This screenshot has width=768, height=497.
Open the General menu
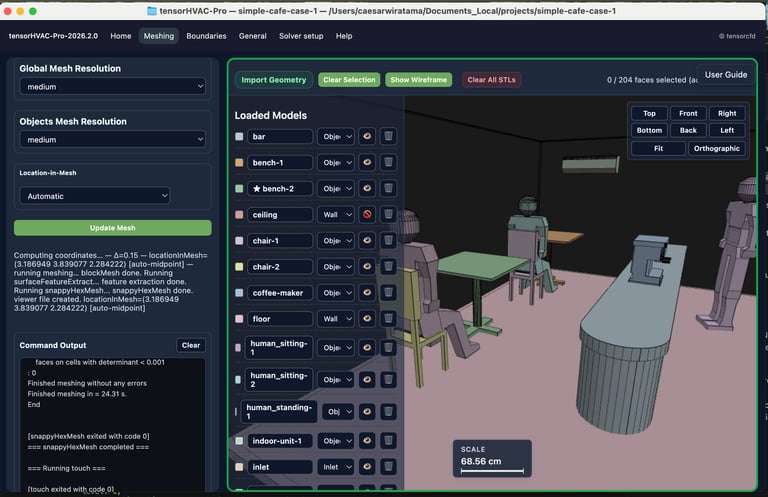(253, 36)
